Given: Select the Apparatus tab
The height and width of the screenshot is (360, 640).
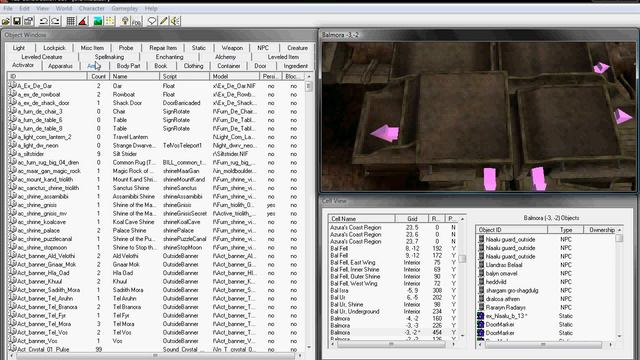Looking at the screenshot, I should [x=60, y=66].
